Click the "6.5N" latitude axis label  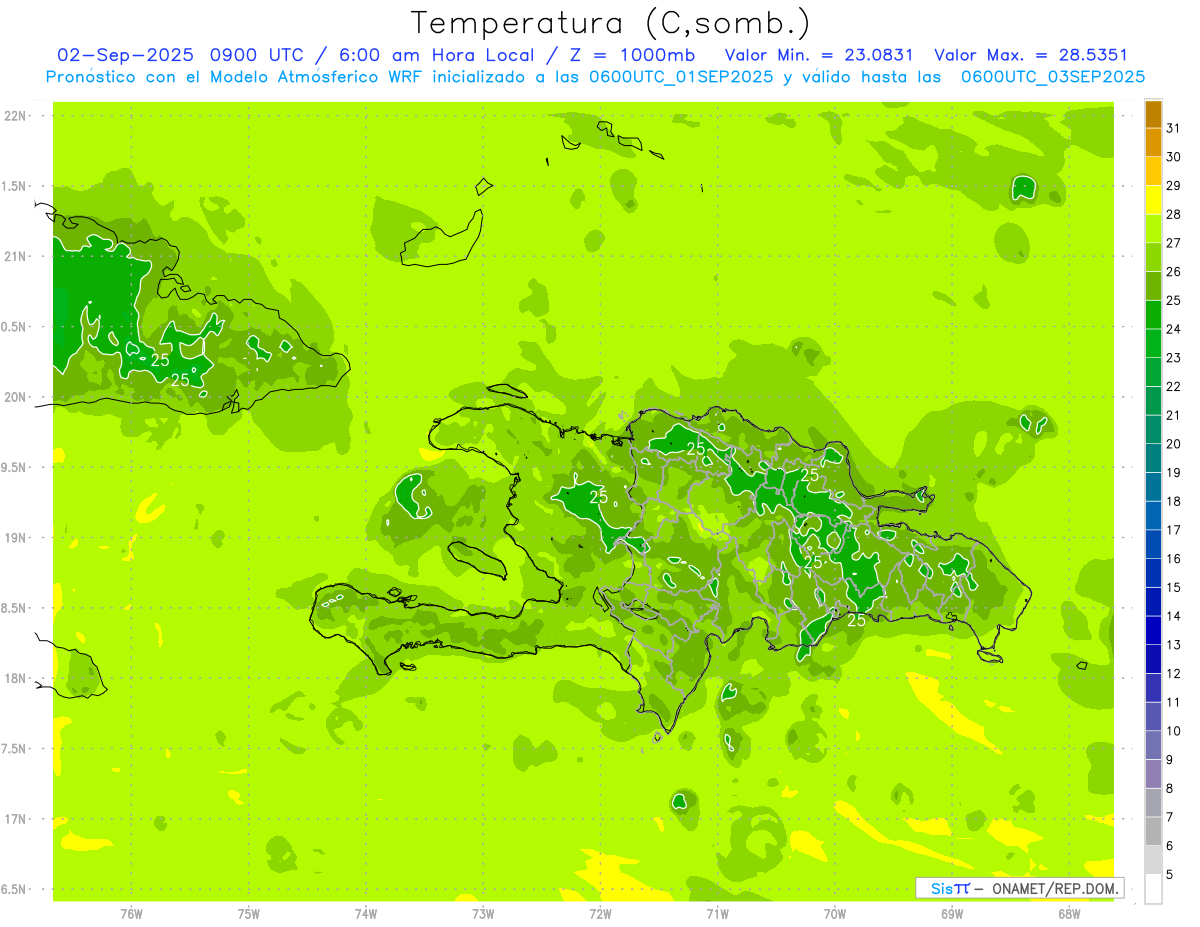coord(15,890)
